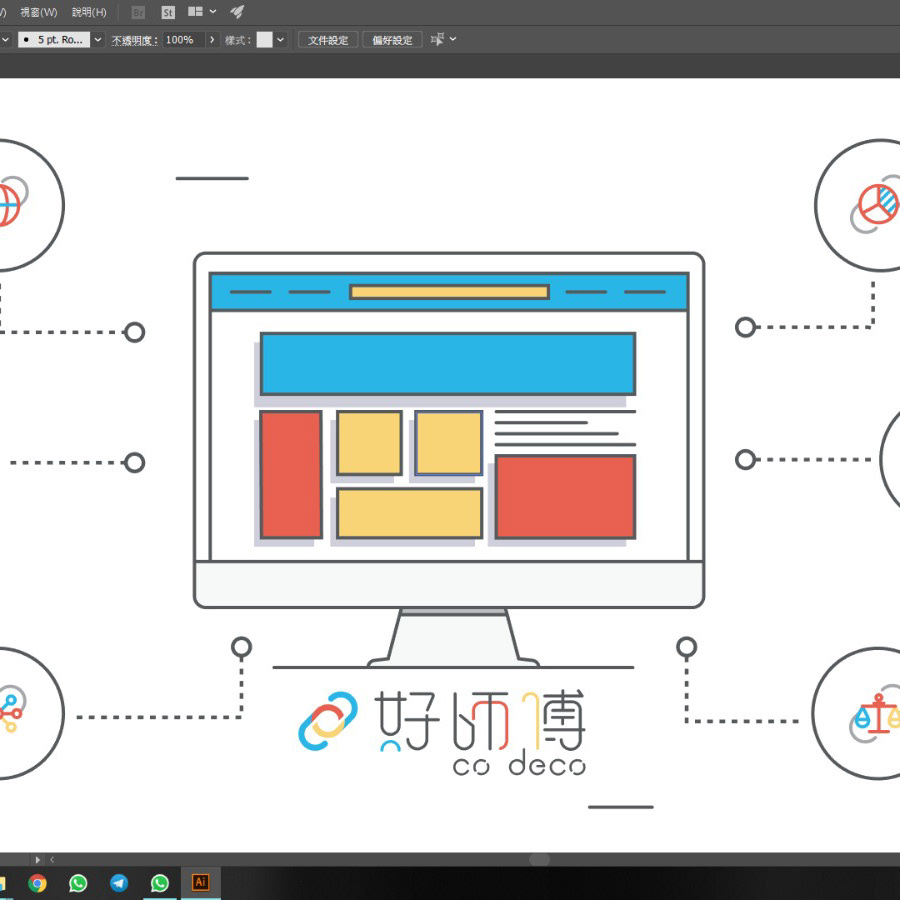Click the 偏好設定 button

pos(392,40)
